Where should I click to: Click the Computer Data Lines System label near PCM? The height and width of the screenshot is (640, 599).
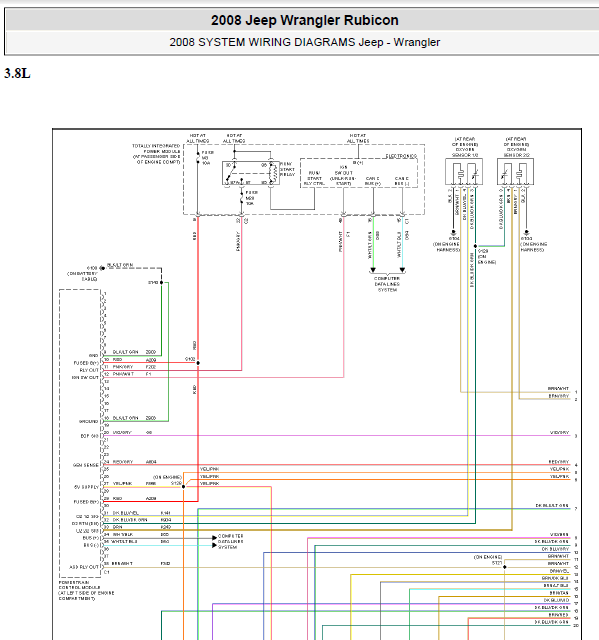coord(231,541)
